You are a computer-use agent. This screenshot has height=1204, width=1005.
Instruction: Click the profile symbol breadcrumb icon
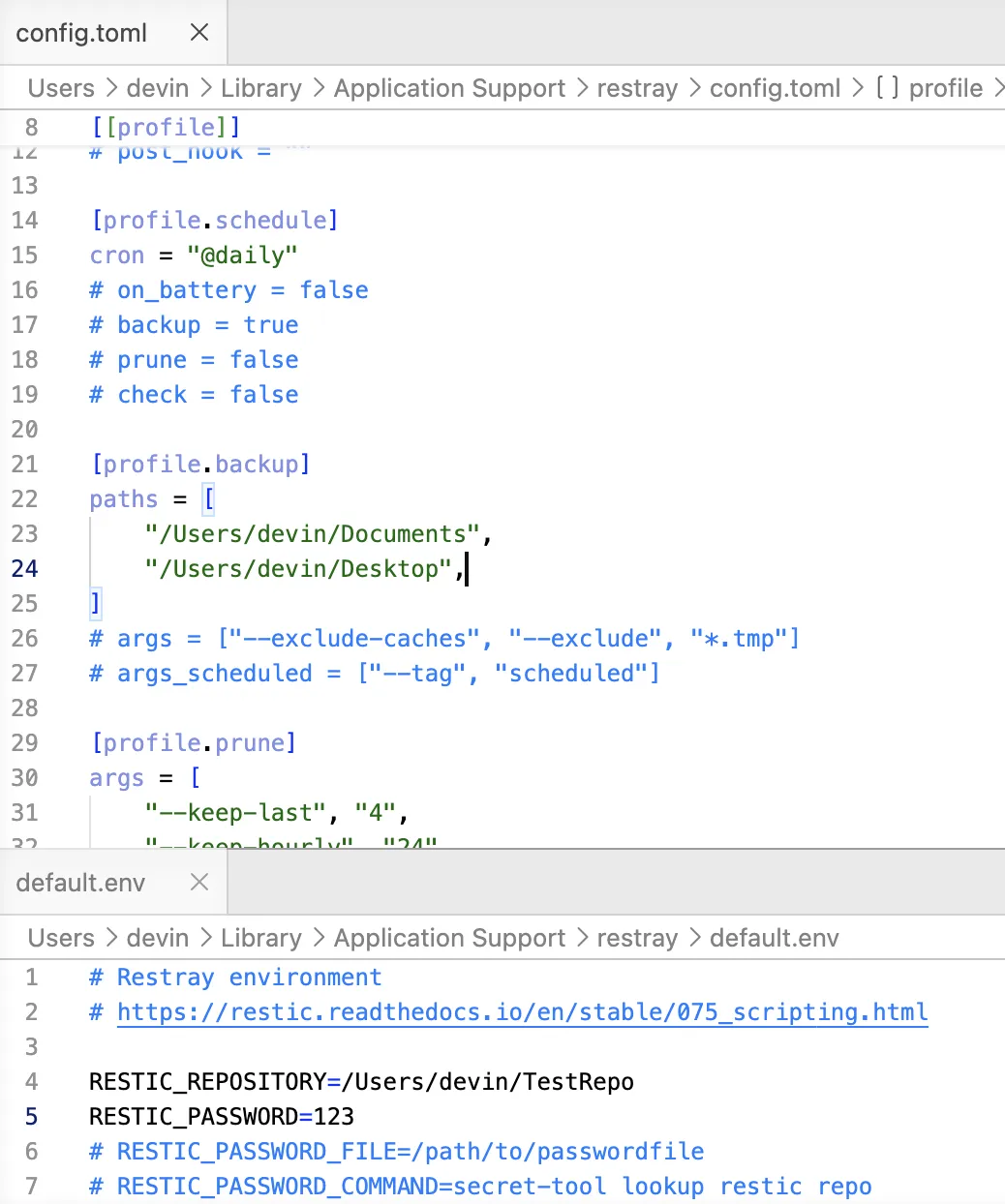click(x=887, y=88)
